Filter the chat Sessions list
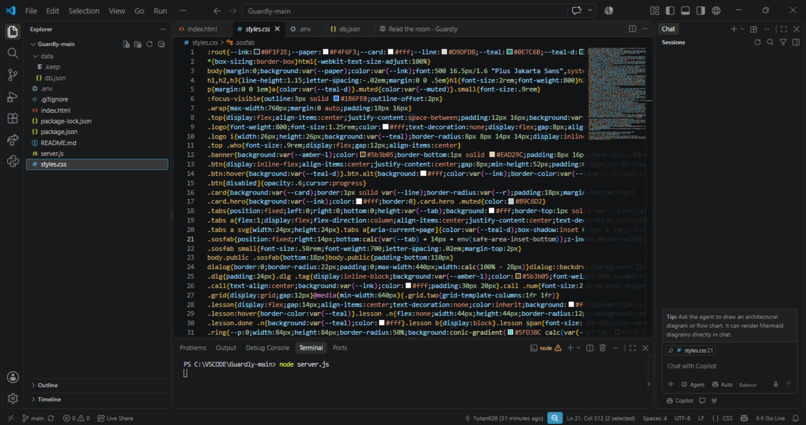Viewport: 806px width, 425px height. point(783,42)
